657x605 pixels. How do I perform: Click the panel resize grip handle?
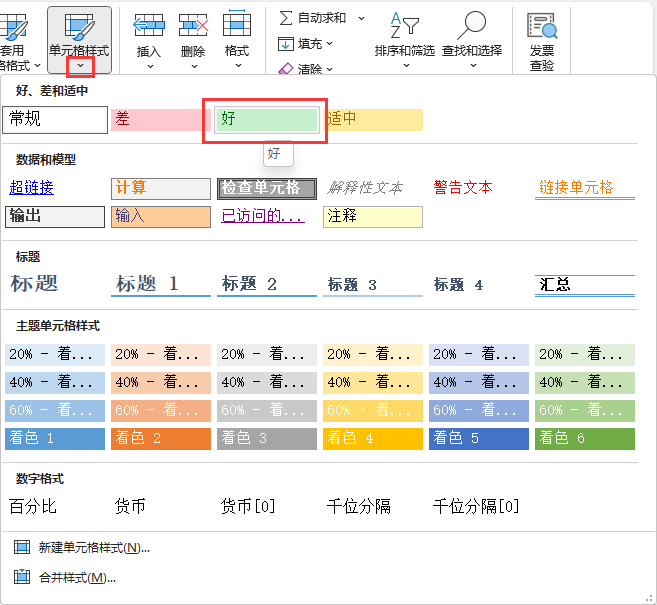[x=649, y=599]
